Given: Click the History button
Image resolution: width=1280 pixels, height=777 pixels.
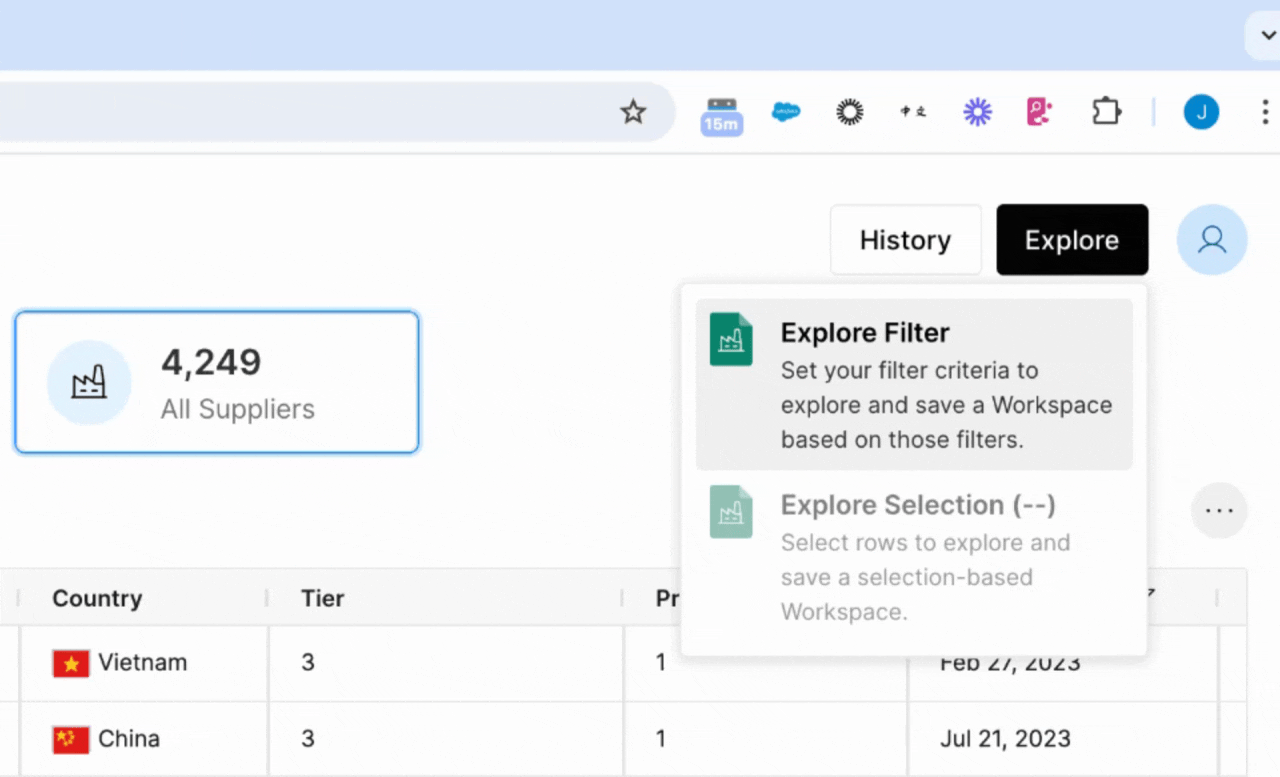Looking at the screenshot, I should (905, 240).
